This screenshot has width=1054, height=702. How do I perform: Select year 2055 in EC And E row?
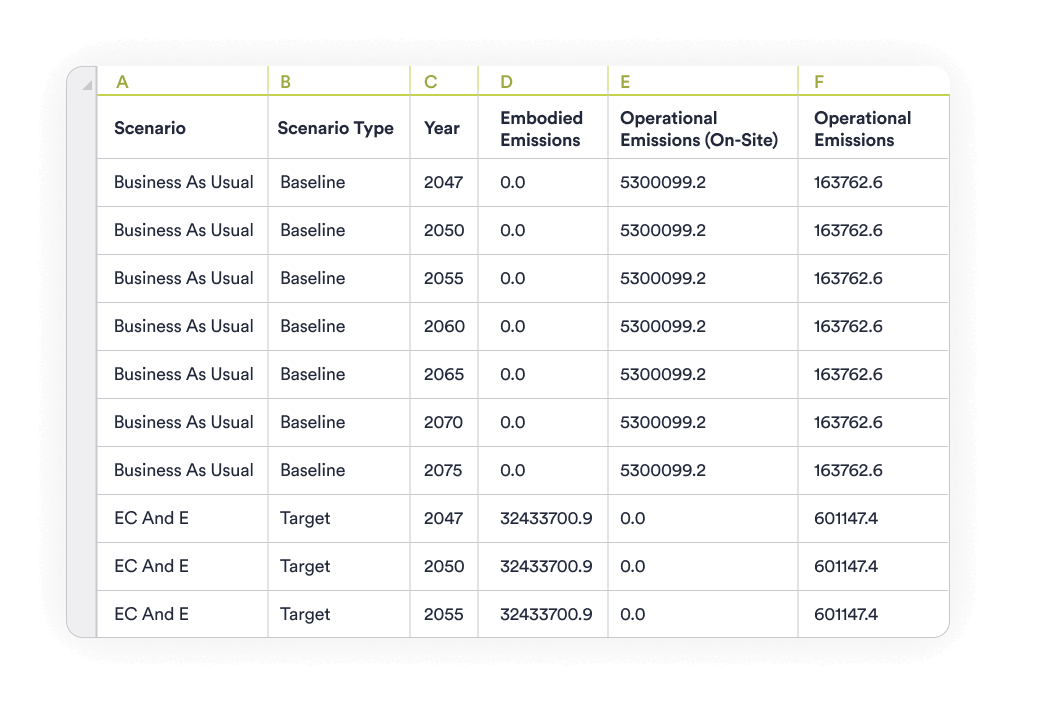pos(444,614)
